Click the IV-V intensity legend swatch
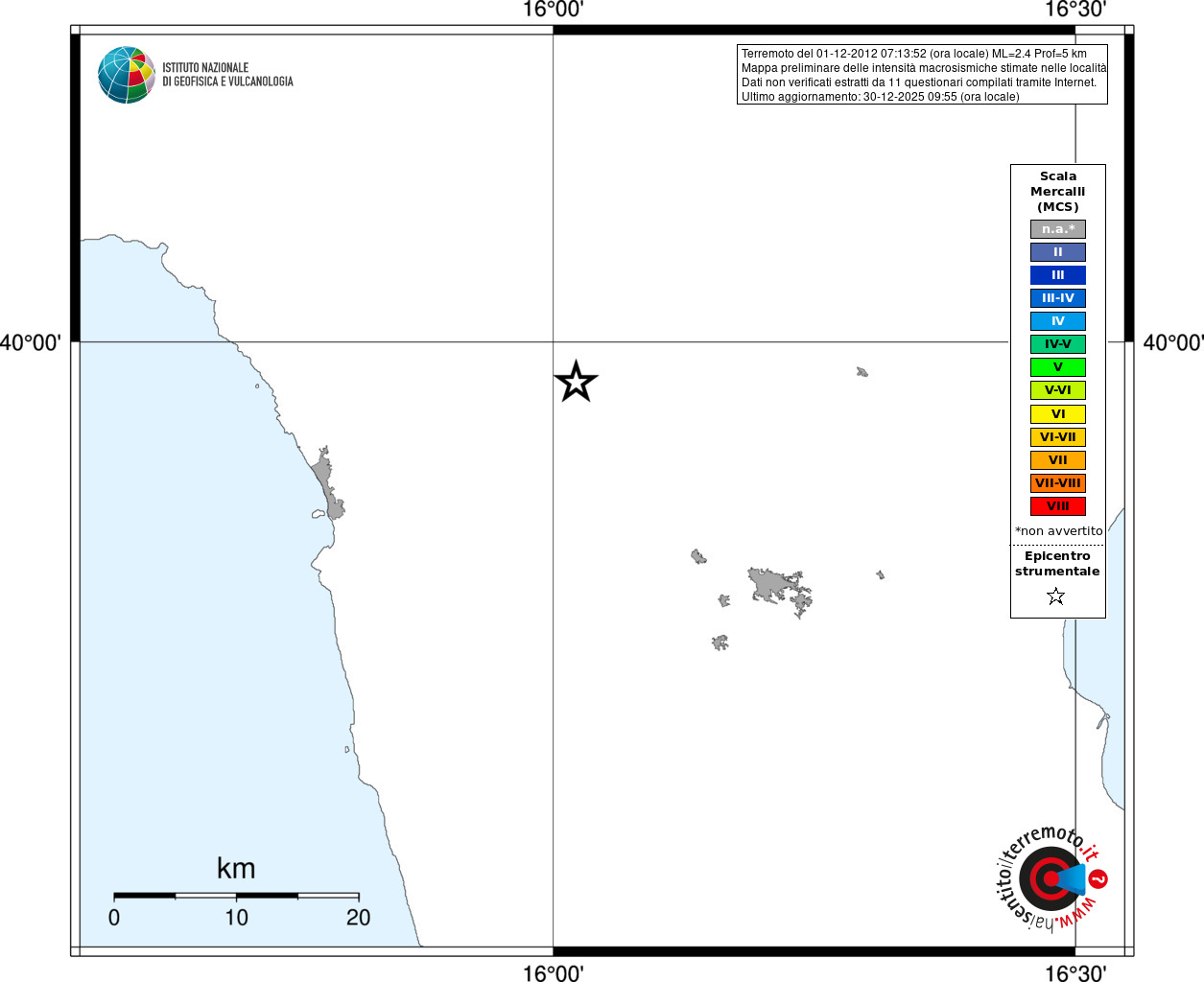 1058,344
